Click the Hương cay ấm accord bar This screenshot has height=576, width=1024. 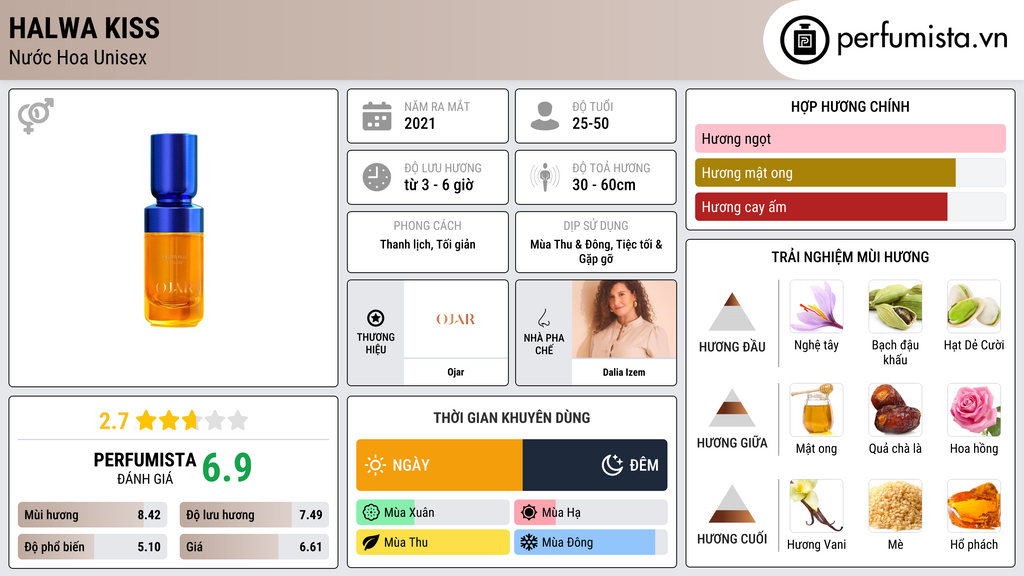850,207
